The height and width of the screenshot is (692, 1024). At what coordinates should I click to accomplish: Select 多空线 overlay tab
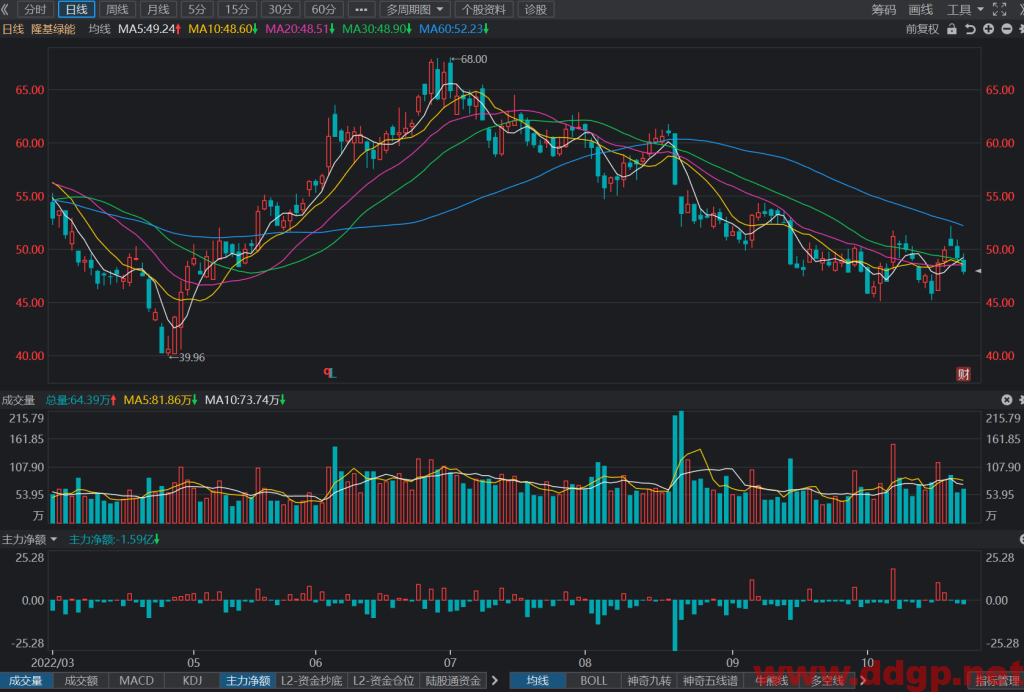coord(827,680)
